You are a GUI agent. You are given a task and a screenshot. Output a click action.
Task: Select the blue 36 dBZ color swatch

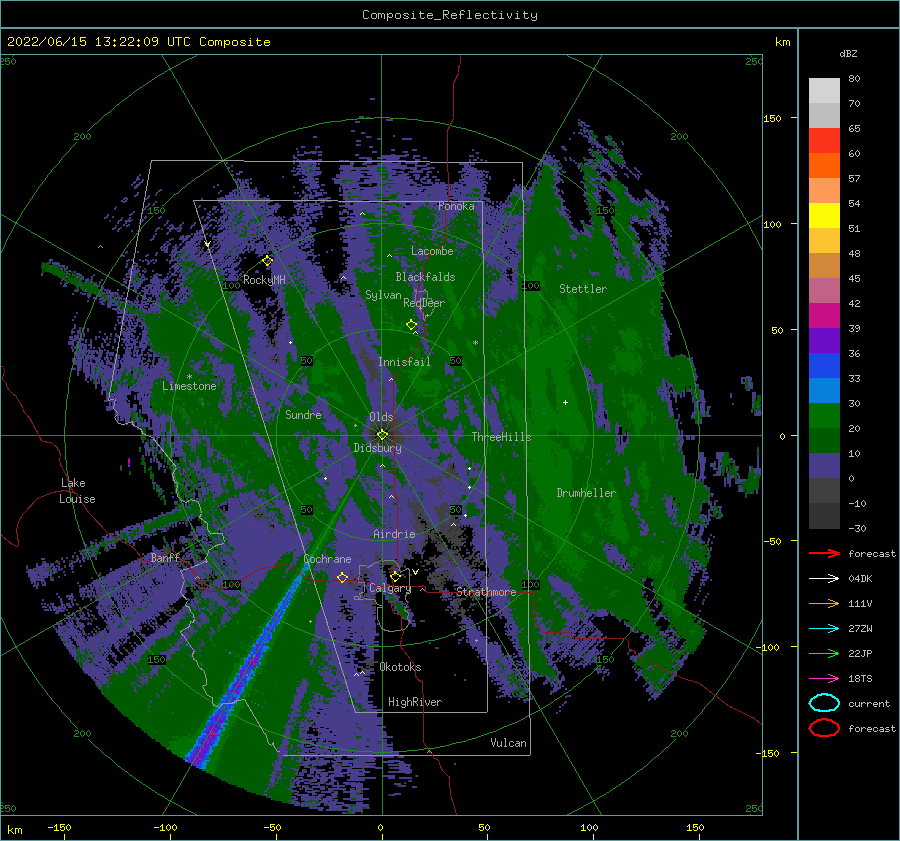(824, 365)
